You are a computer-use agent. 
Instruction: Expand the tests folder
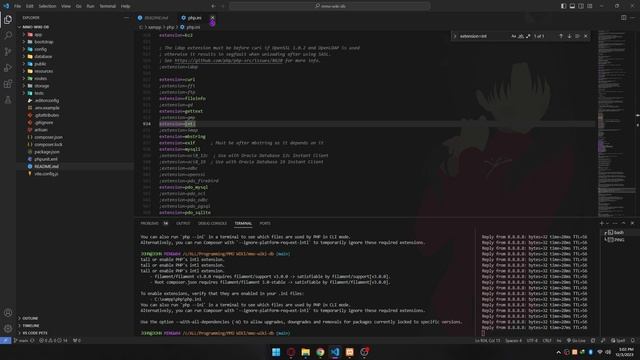39,93
